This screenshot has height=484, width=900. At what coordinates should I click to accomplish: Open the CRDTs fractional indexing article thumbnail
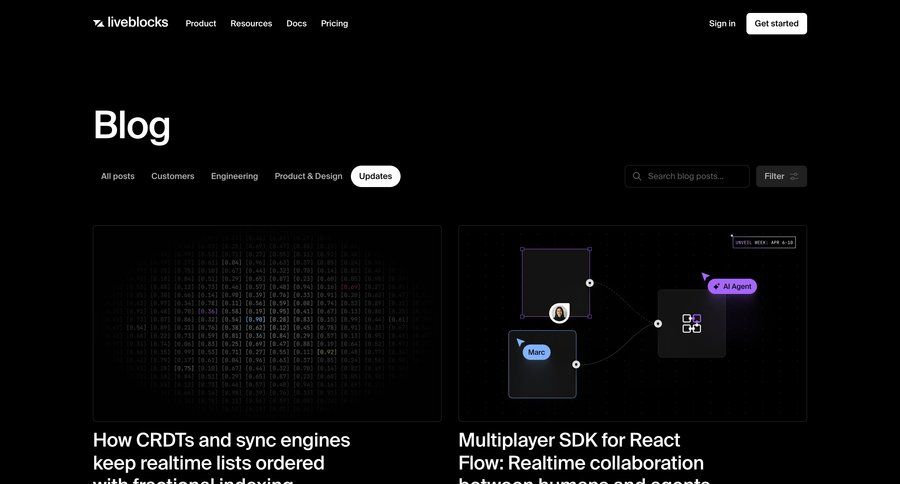[267, 323]
